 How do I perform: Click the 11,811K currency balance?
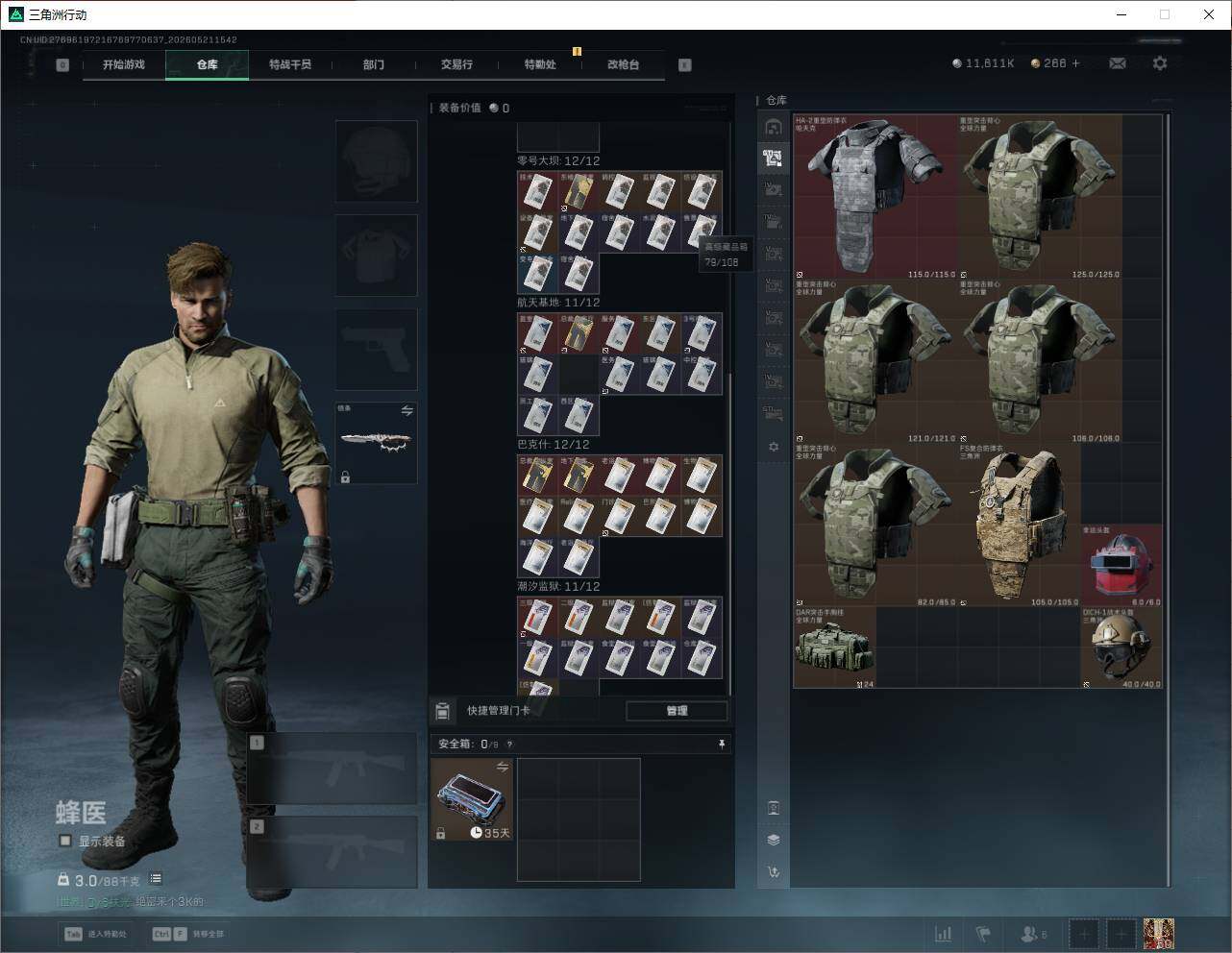pyautogui.click(x=983, y=63)
